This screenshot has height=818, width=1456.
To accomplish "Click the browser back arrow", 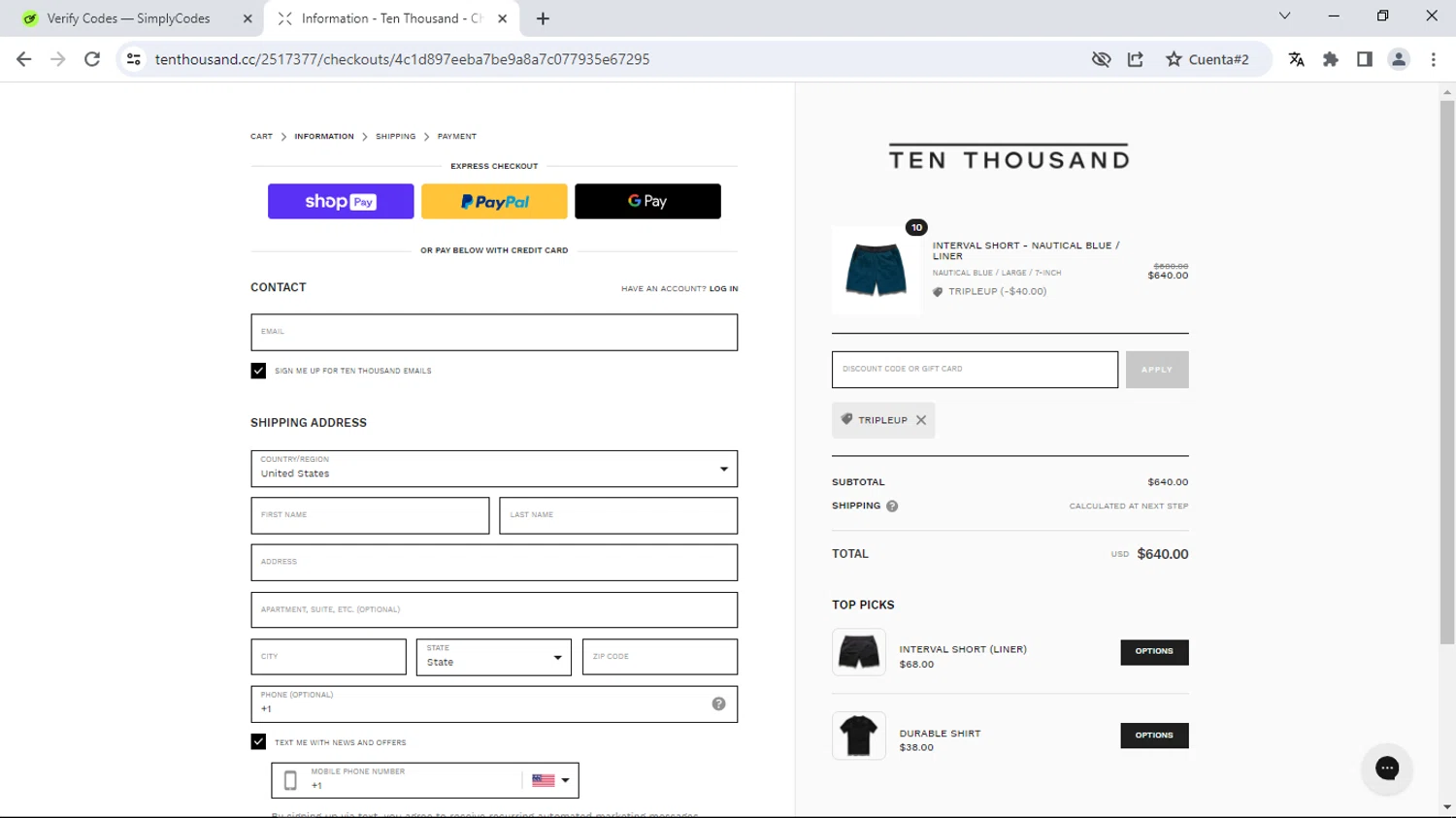I will (24, 59).
